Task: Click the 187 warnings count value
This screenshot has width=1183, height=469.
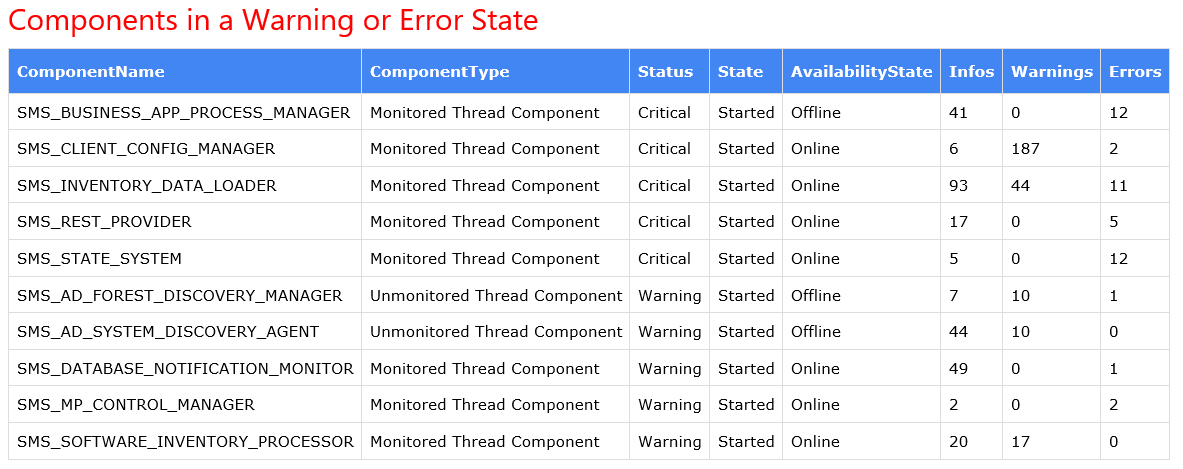Action: 1025,149
